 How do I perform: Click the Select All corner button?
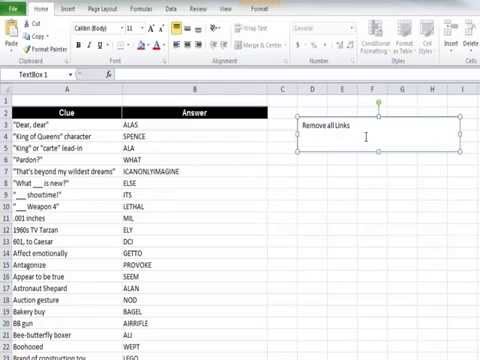tap(6, 89)
